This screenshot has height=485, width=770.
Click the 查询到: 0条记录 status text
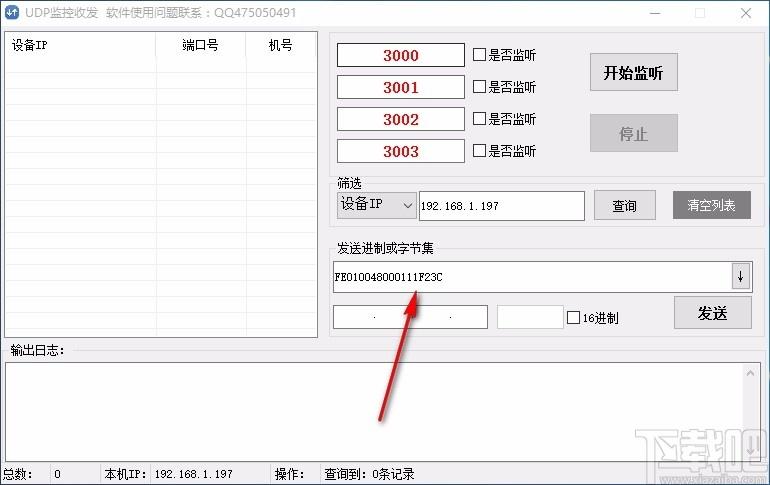(369, 474)
